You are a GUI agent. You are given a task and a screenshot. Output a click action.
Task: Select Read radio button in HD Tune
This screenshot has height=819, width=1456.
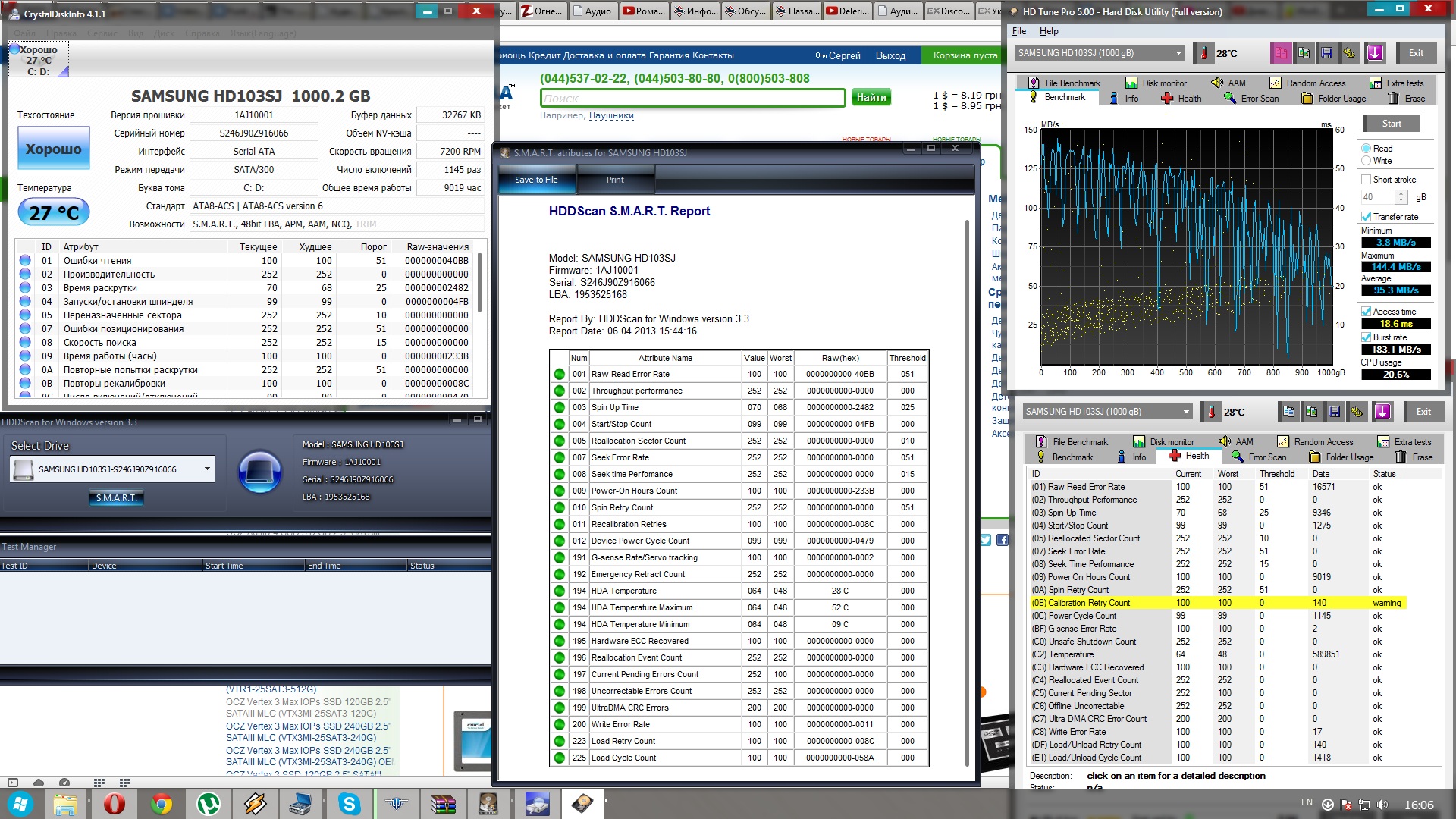[x=1366, y=149]
